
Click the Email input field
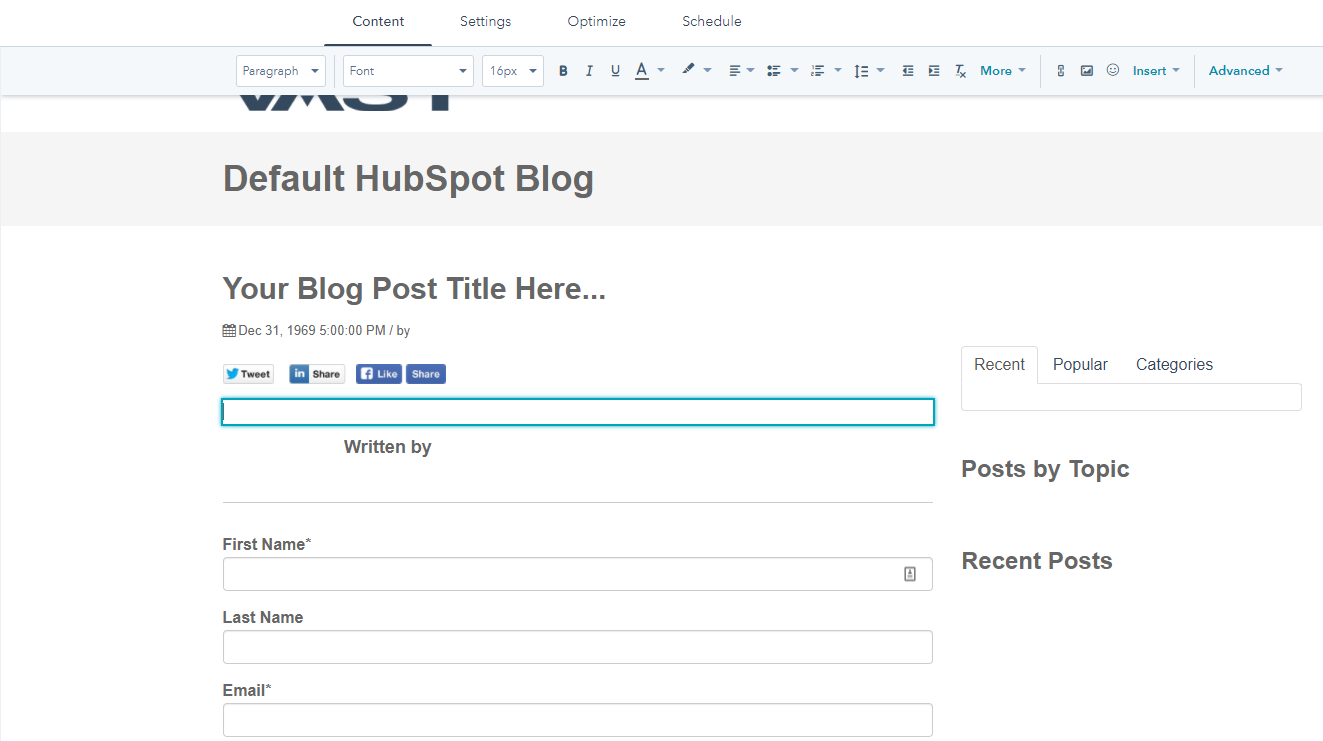[578, 720]
